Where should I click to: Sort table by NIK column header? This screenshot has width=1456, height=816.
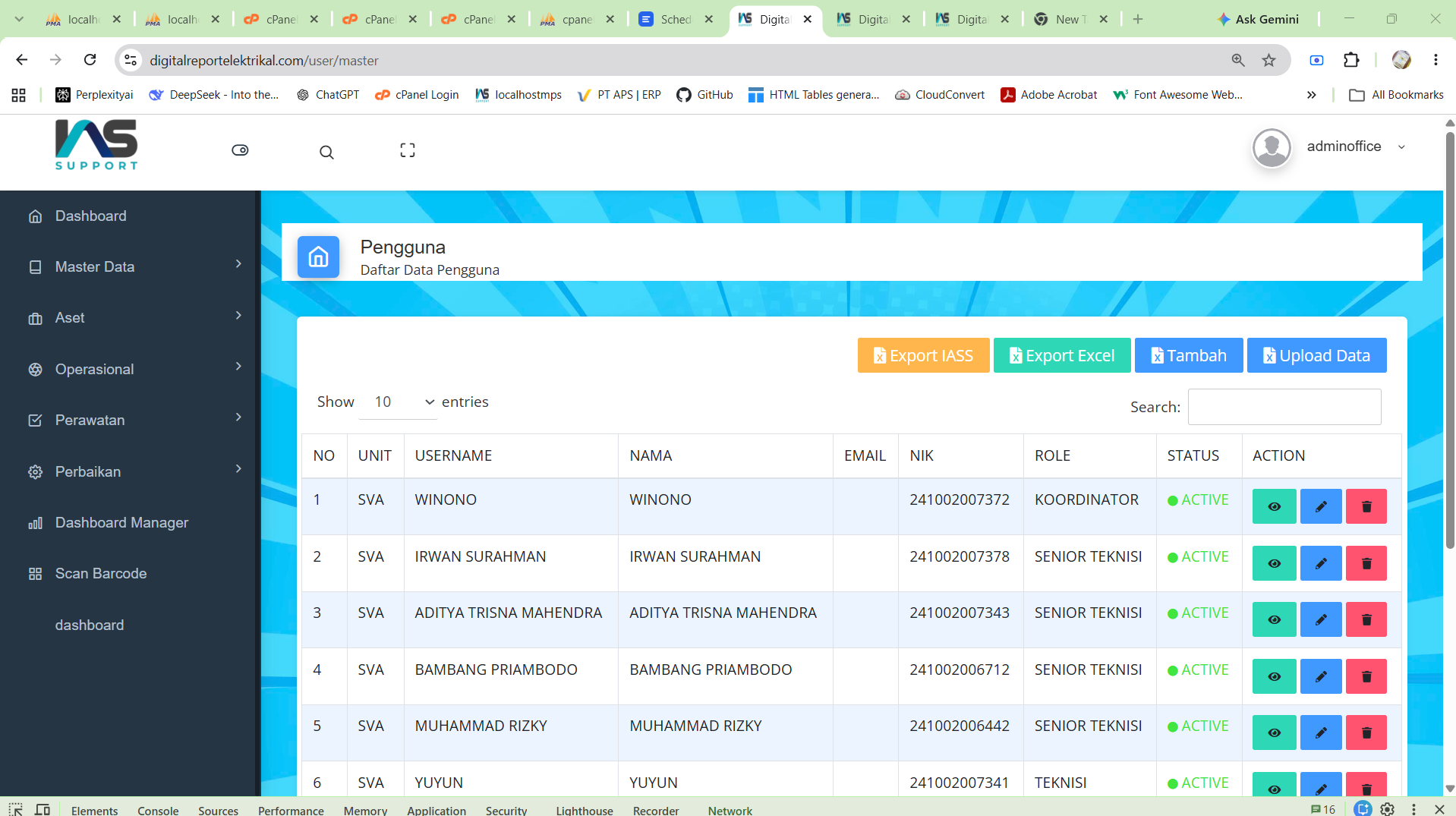point(961,455)
